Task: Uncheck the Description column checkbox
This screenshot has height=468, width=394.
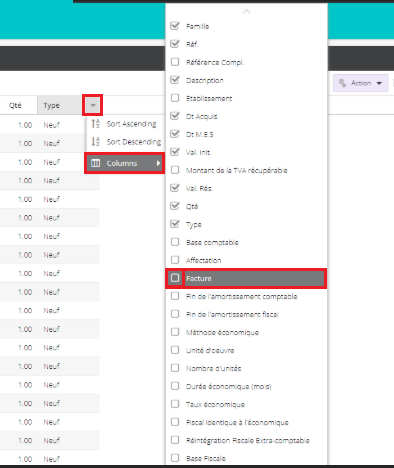Action: pyautogui.click(x=175, y=80)
